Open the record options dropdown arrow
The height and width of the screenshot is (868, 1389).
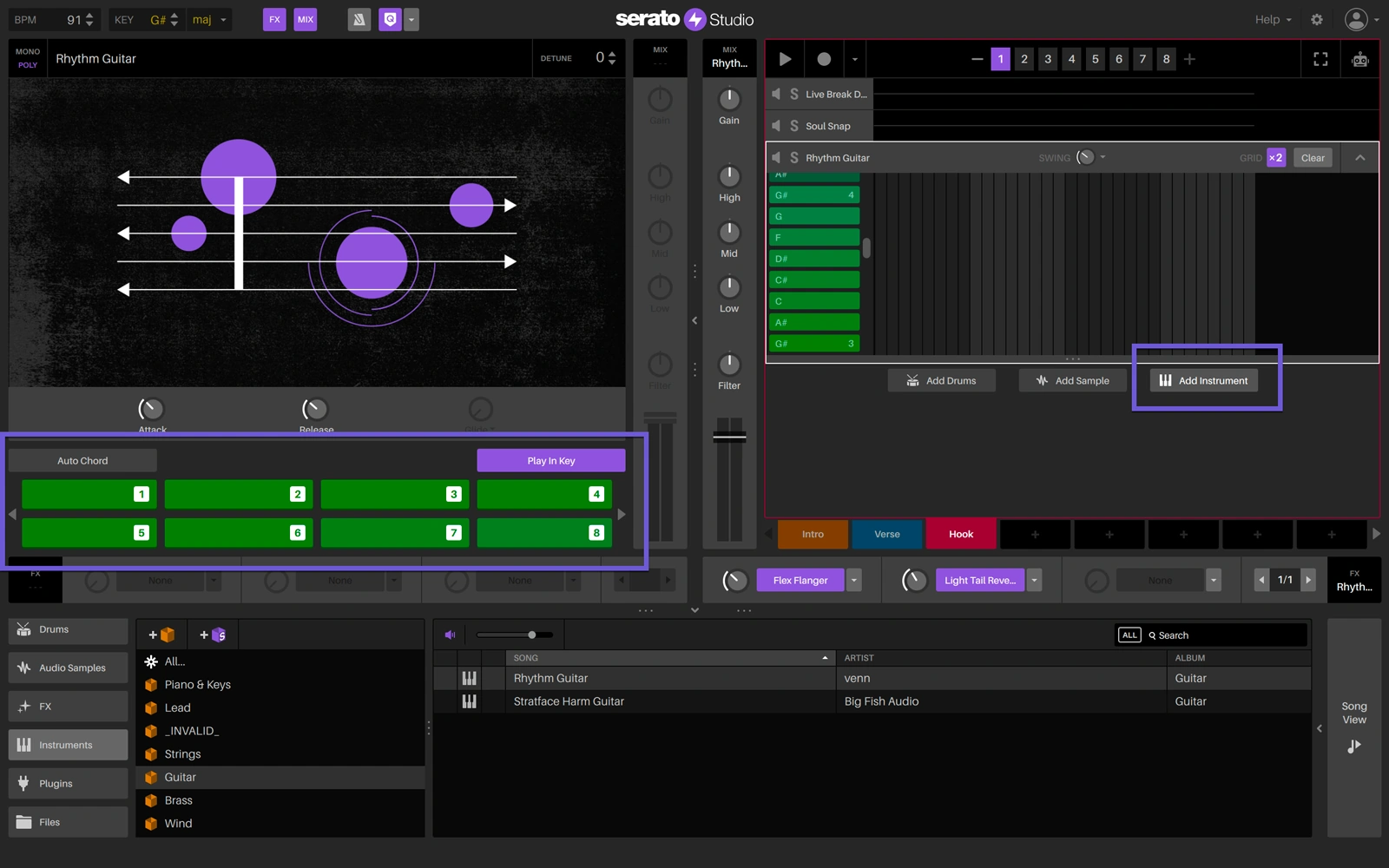tap(855, 59)
